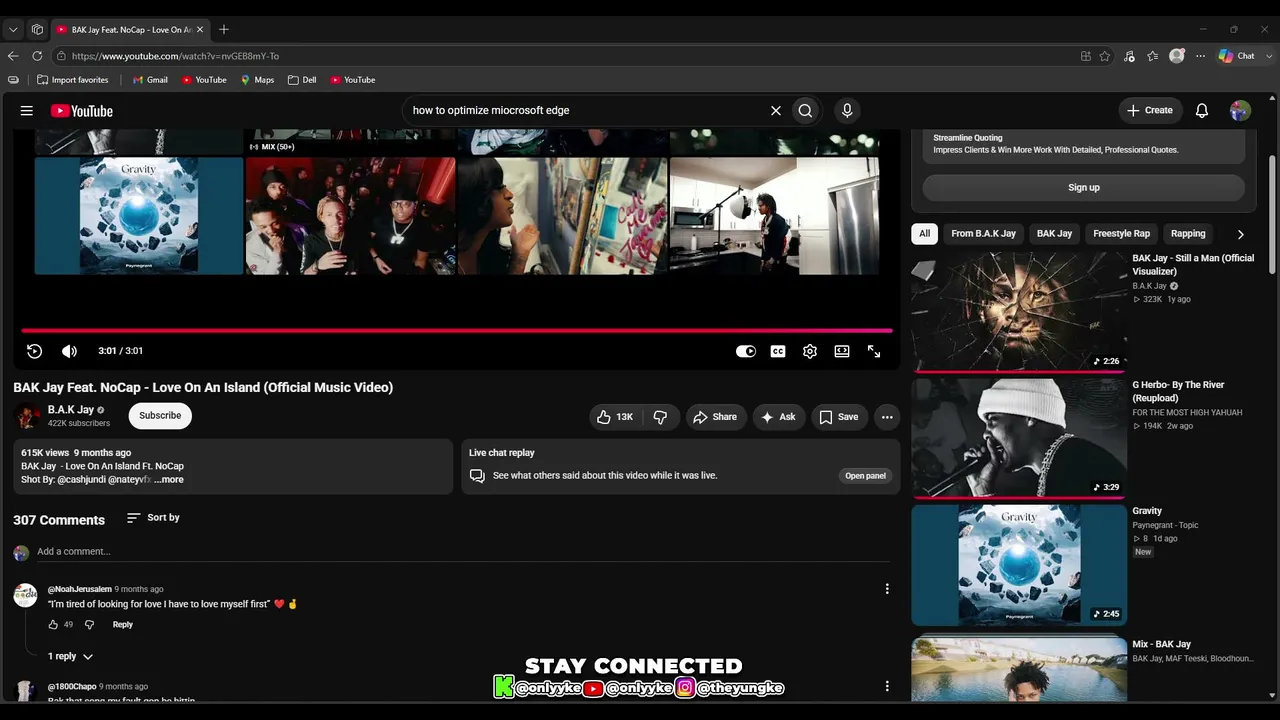Expand the 1 reply thread
The height and width of the screenshot is (720, 1280).
click(x=71, y=657)
